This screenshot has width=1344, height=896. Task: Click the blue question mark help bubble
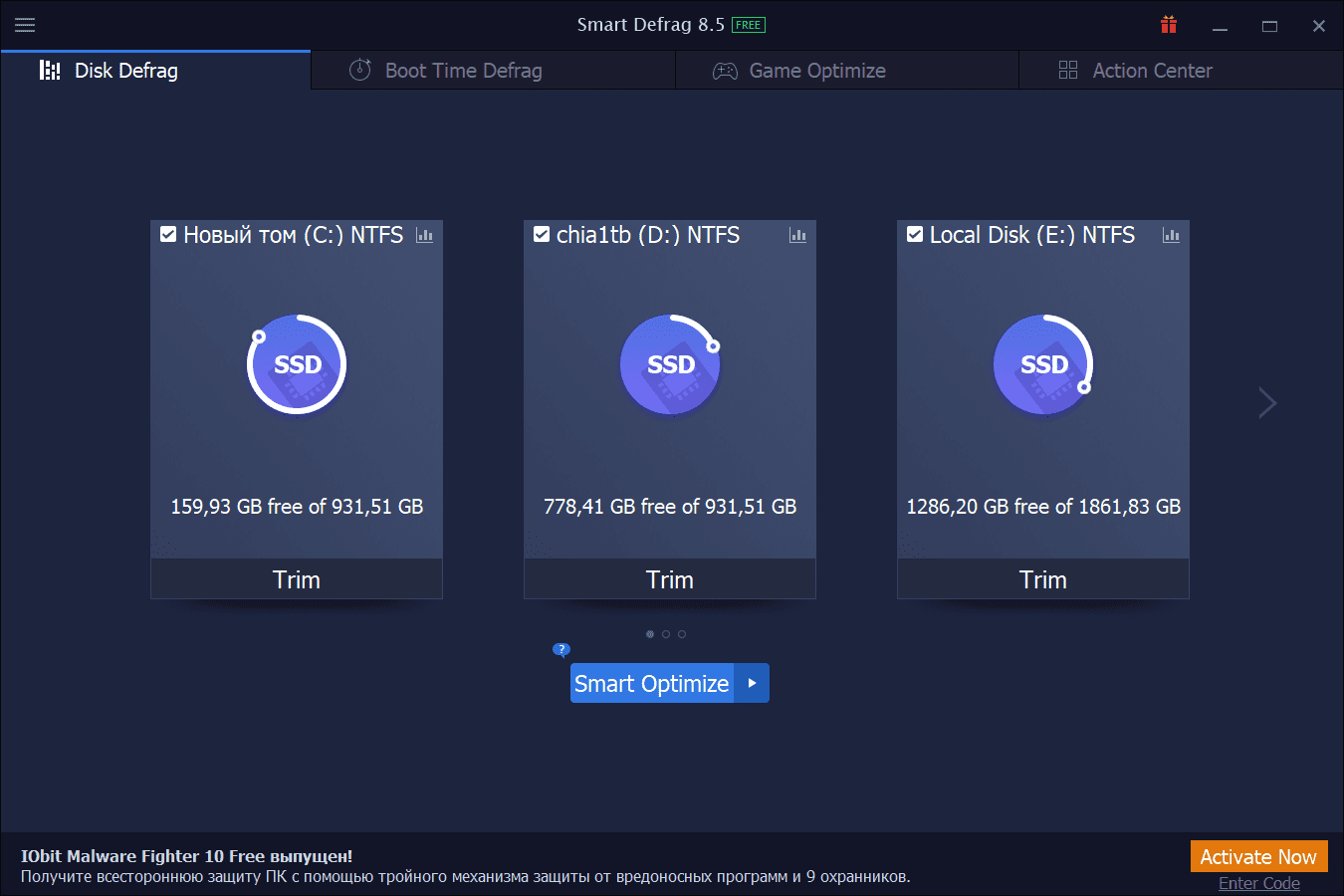(561, 650)
